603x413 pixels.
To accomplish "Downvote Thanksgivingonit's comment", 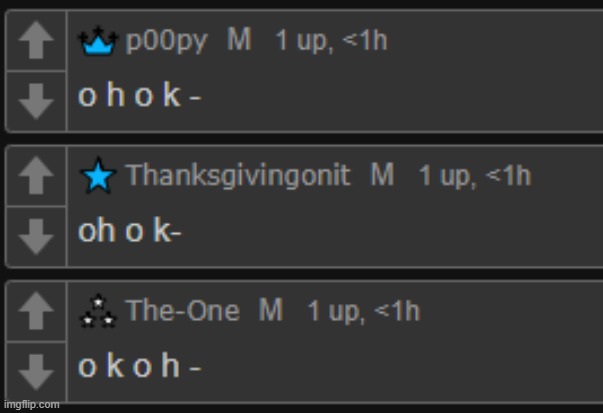I will (x=36, y=237).
